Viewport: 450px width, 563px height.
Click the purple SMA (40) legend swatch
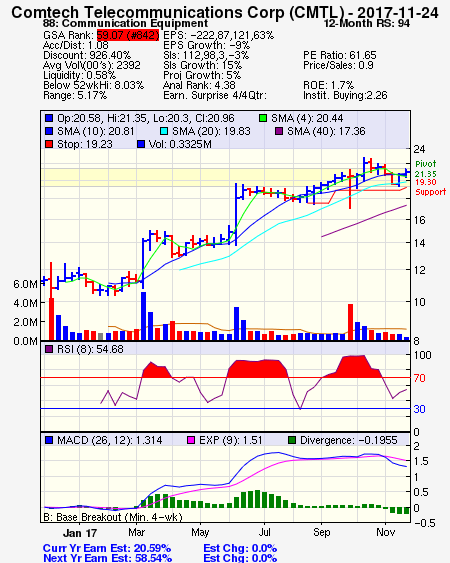279,131
